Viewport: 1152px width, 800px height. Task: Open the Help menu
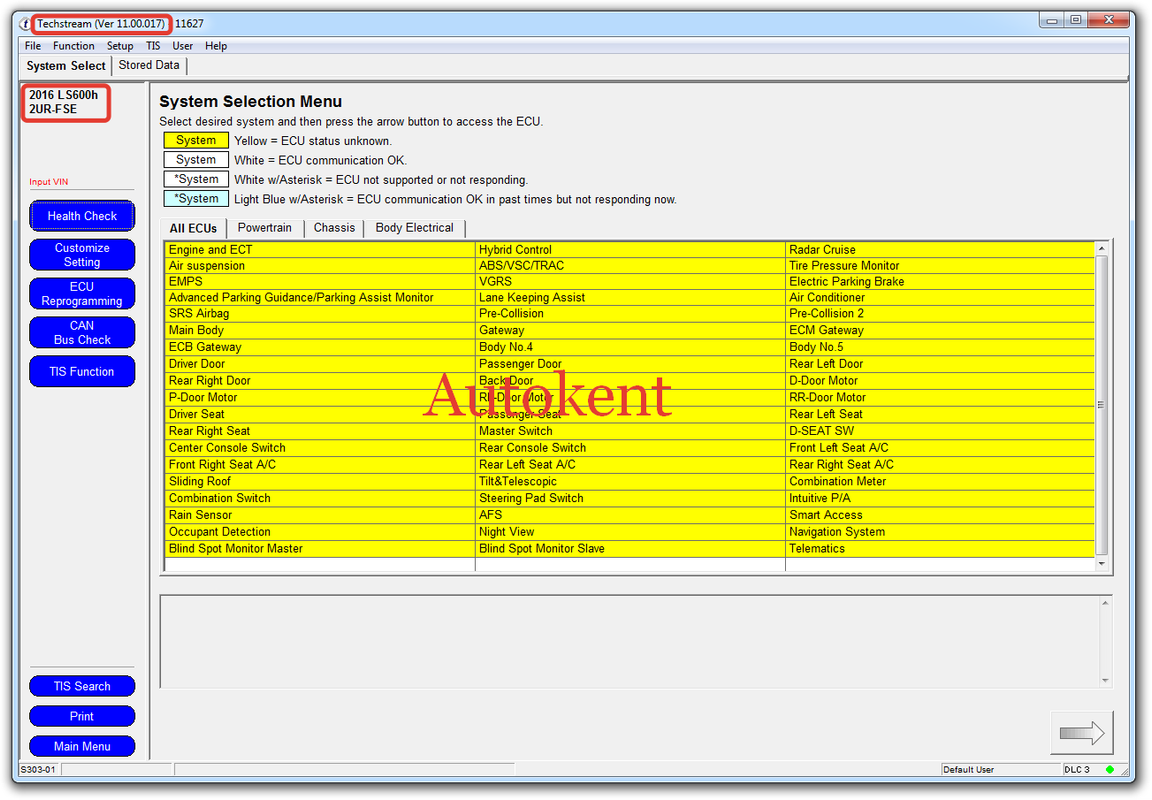[216, 46]
